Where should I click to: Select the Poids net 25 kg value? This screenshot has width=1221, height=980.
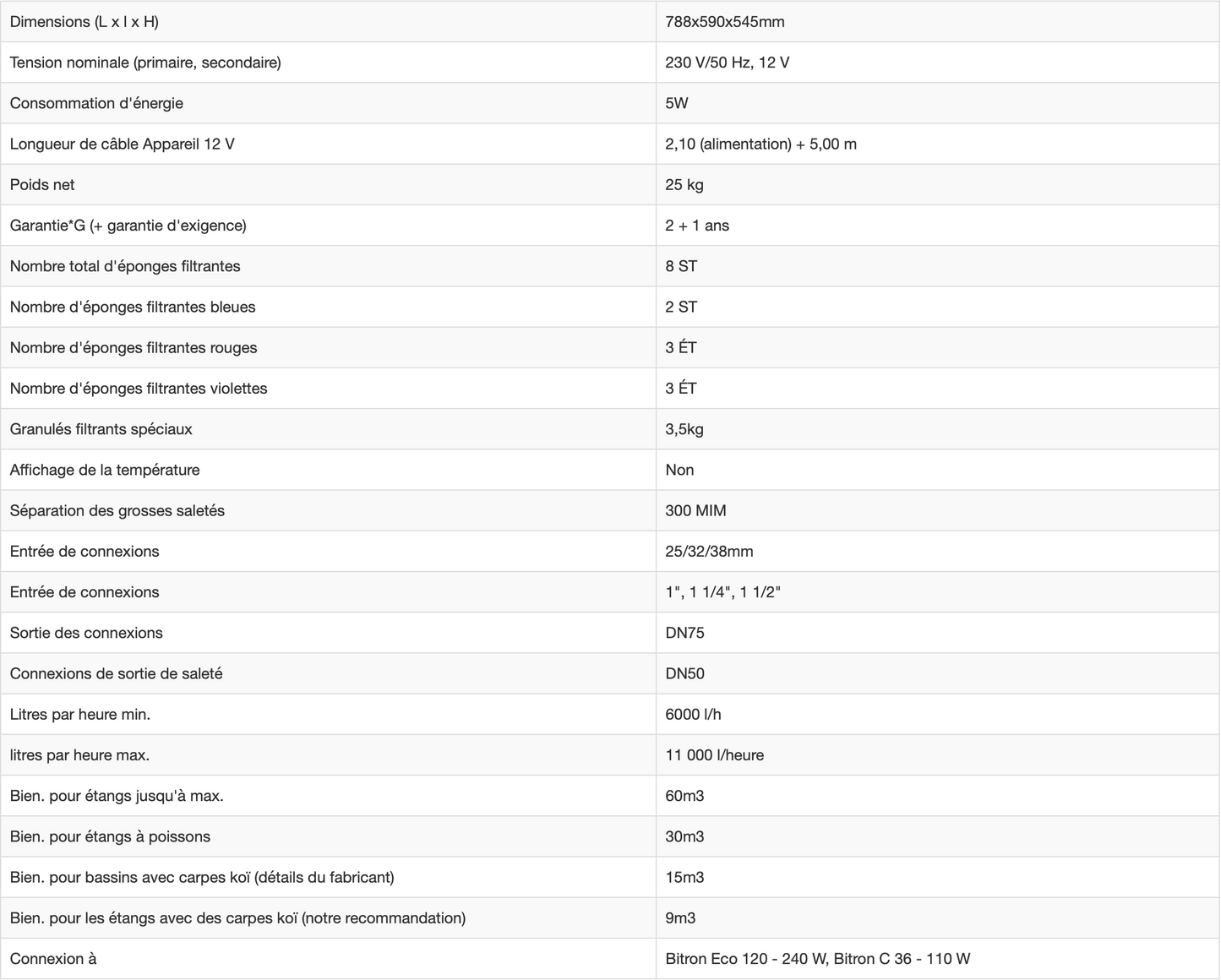coord(684,185)
